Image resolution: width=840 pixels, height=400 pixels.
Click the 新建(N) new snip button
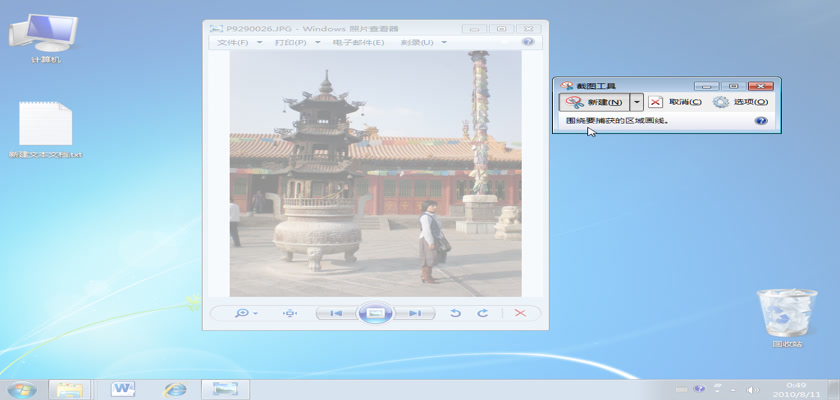click(594, 102)
